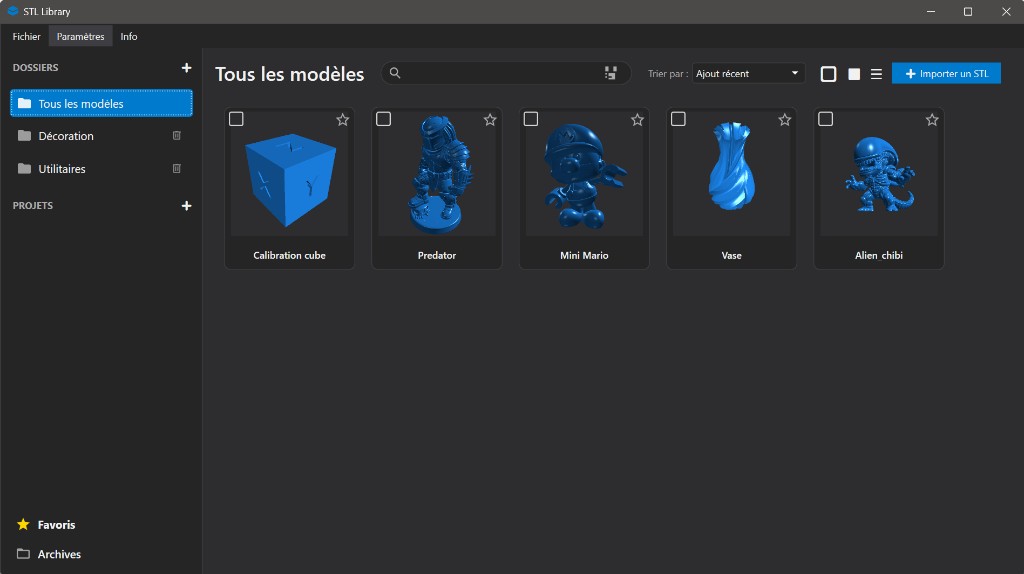Click the Calibration cube label
Viewport: 1024px width, 574px height.
tap(289, 255)
